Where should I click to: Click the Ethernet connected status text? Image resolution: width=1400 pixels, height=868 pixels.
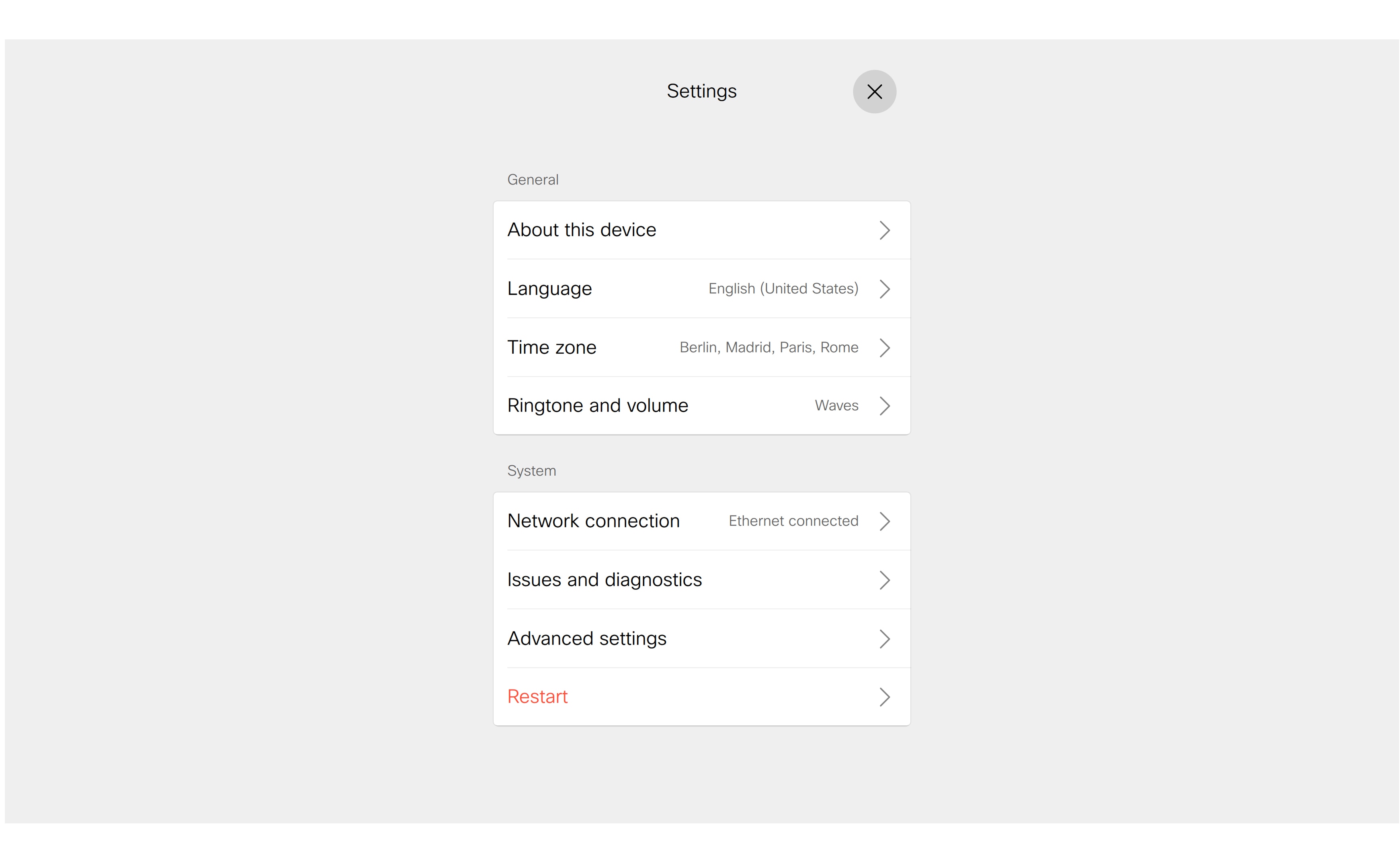(793, 521)
